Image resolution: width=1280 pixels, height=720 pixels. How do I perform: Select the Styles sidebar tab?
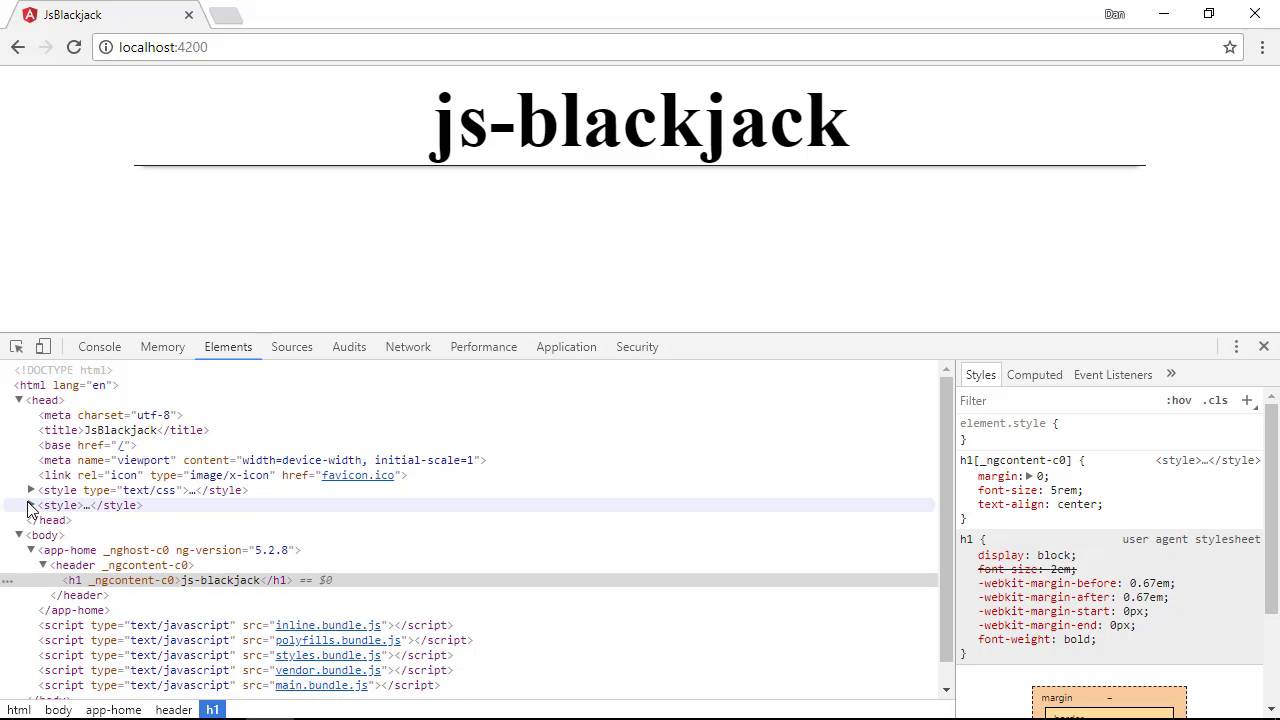[x=980, y=374]
